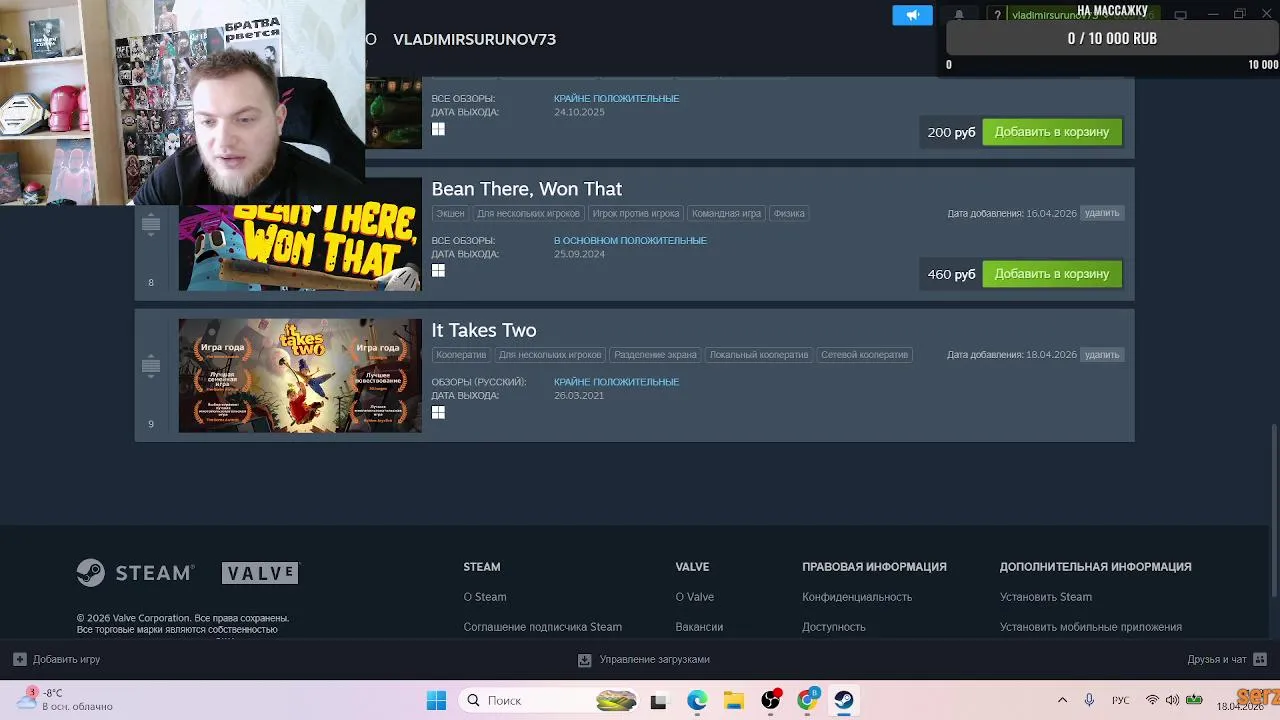This screenshot has height=720, width=1280.
Task: Select the Кооператив tag
Action: pyautogui.click(x=461, y=355)
